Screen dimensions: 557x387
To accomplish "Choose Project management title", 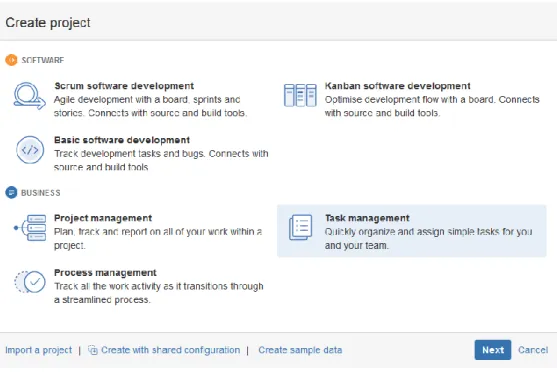I will coord(103,218).
